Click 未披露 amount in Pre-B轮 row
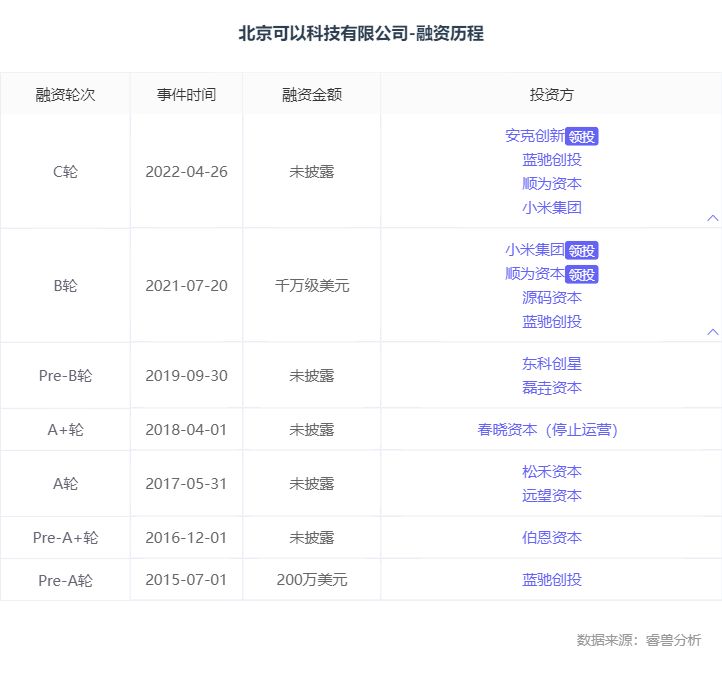The height and width of the screenshot is (678, 722). pyautogui.click(x=312, y=376)
